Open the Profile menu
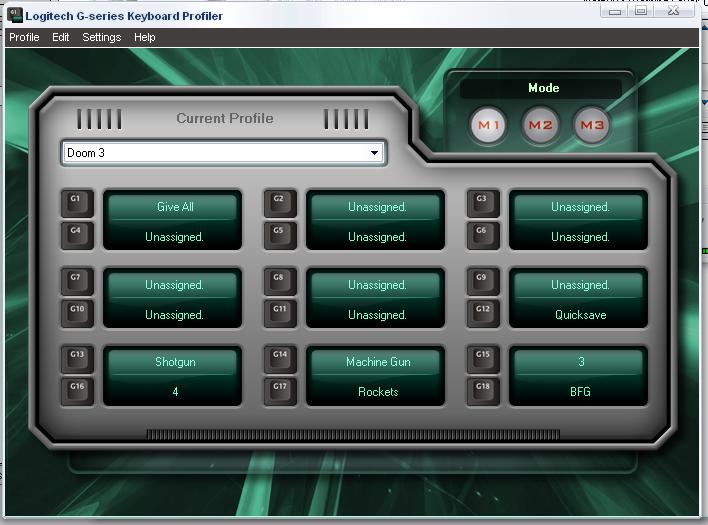The image size is (708, 525). (24, 37)
